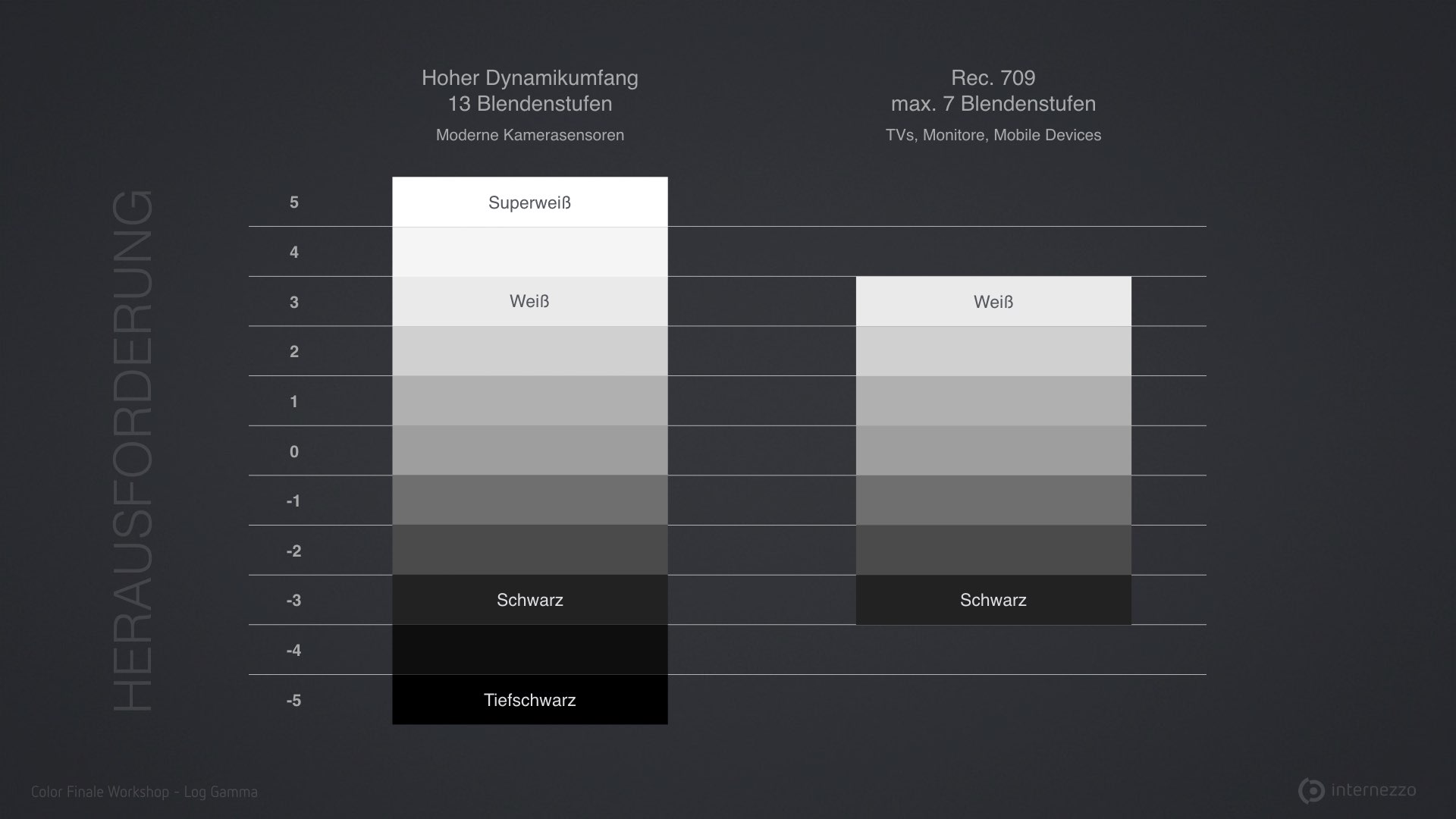Click the scale value '-4'

pyautogui.click(x=293, y=650)
